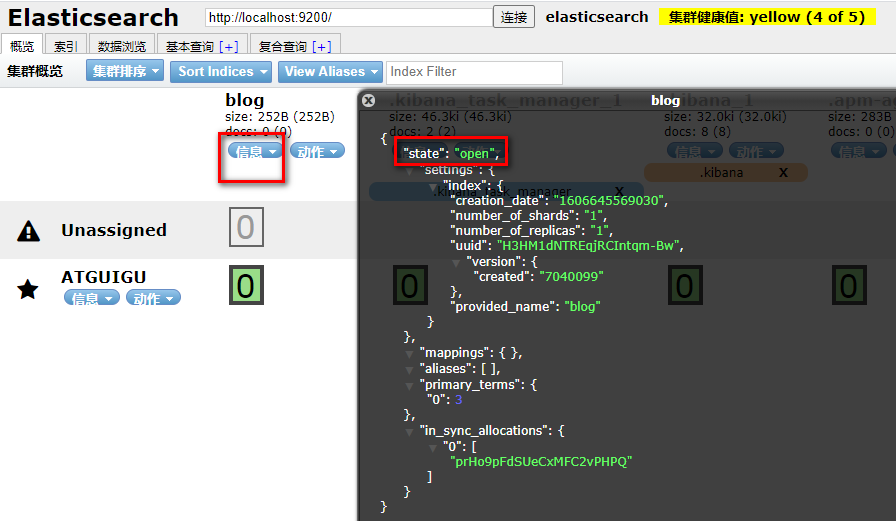This screenshot has width=896, height=521.
Task: Click the Unassigned warning triangle icon
Action: [x=29, y=231]
